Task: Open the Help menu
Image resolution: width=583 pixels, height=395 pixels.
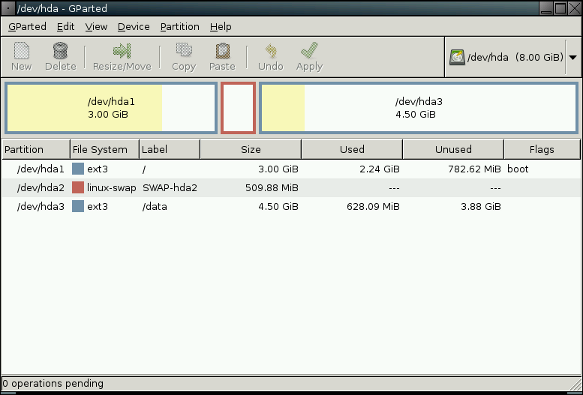Action: tap(220, 27)
